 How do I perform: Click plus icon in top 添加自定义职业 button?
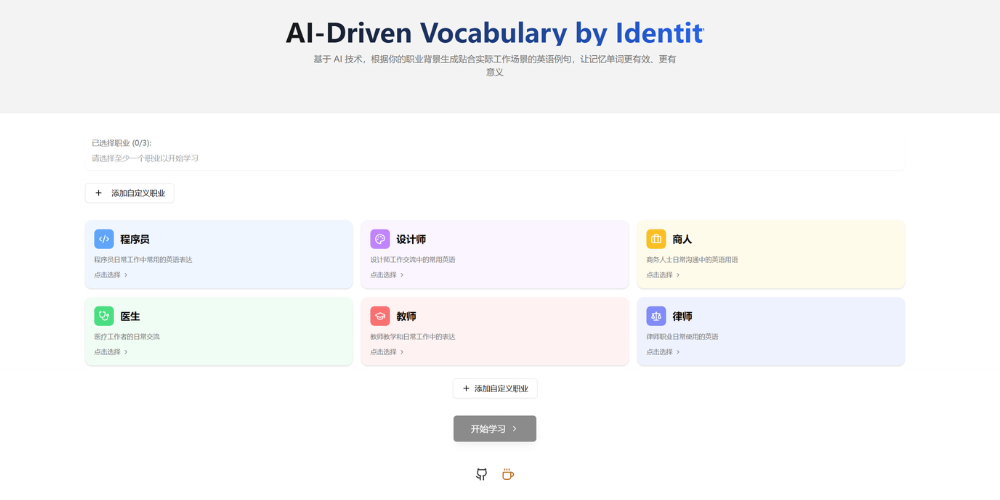click(x=98, y=193)
